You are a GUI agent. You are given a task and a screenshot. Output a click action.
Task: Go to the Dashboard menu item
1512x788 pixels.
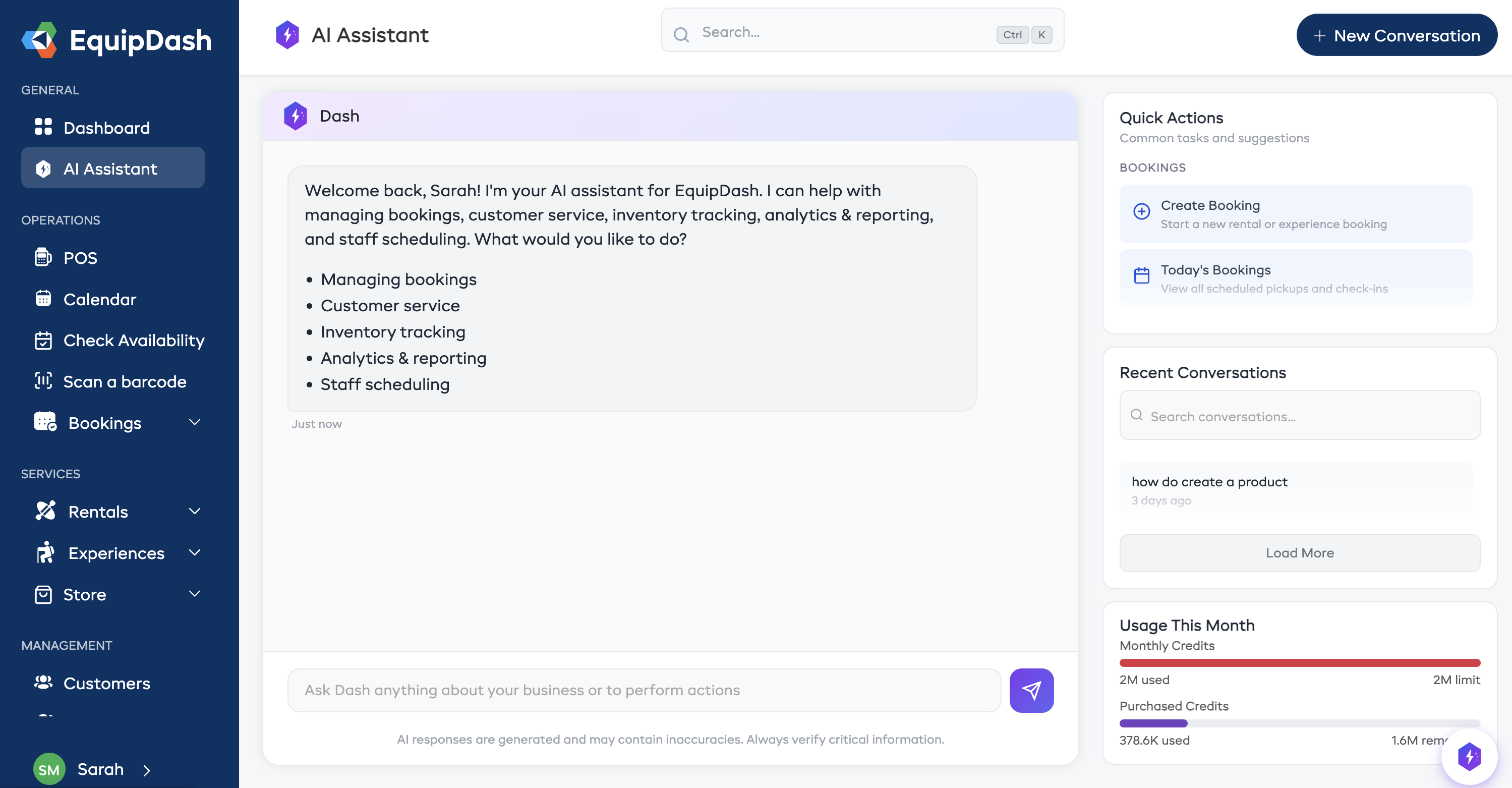click(106, 128)
